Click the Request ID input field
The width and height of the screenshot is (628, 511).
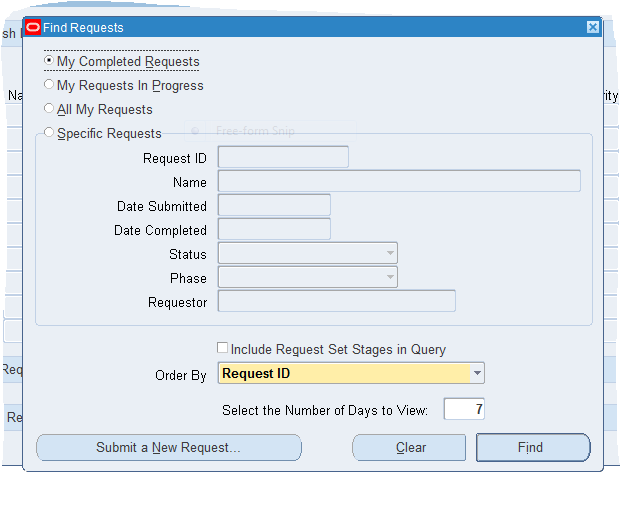[x=283, y=158]
